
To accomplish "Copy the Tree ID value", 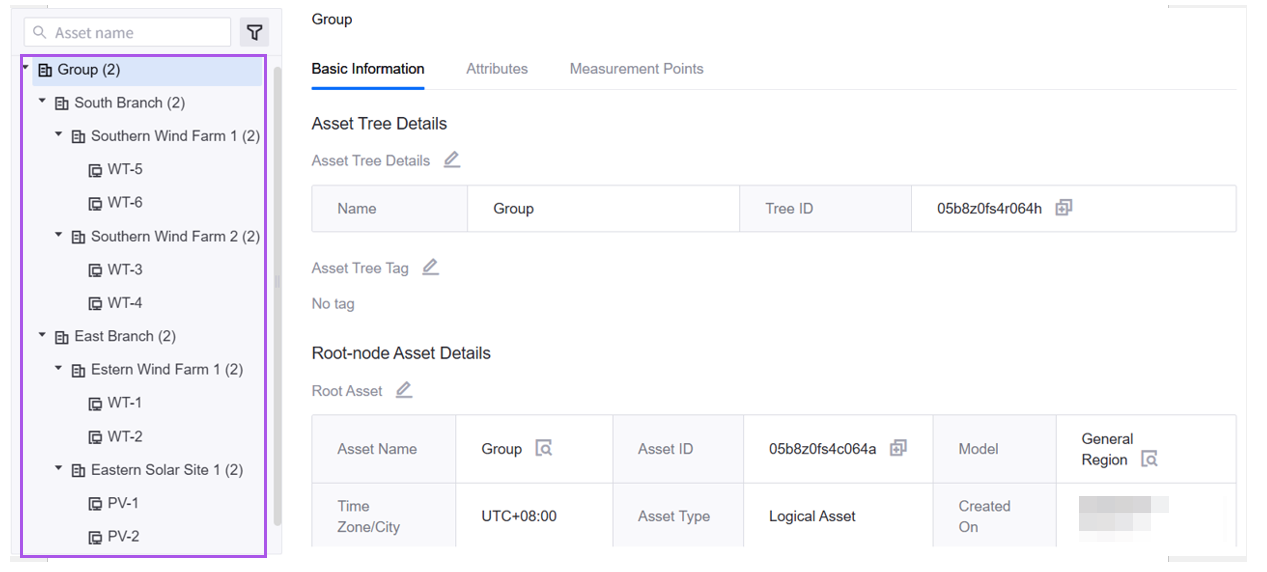I will pyautogui.click(x=1063, y=208).
